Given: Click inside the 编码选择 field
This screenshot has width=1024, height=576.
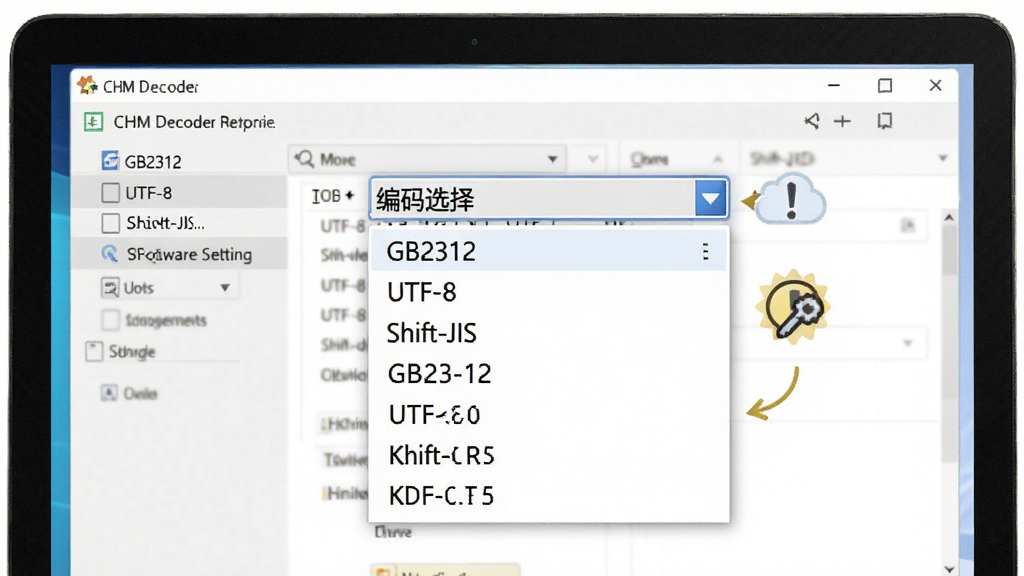Looking at the screenshot, I should 534,199.
